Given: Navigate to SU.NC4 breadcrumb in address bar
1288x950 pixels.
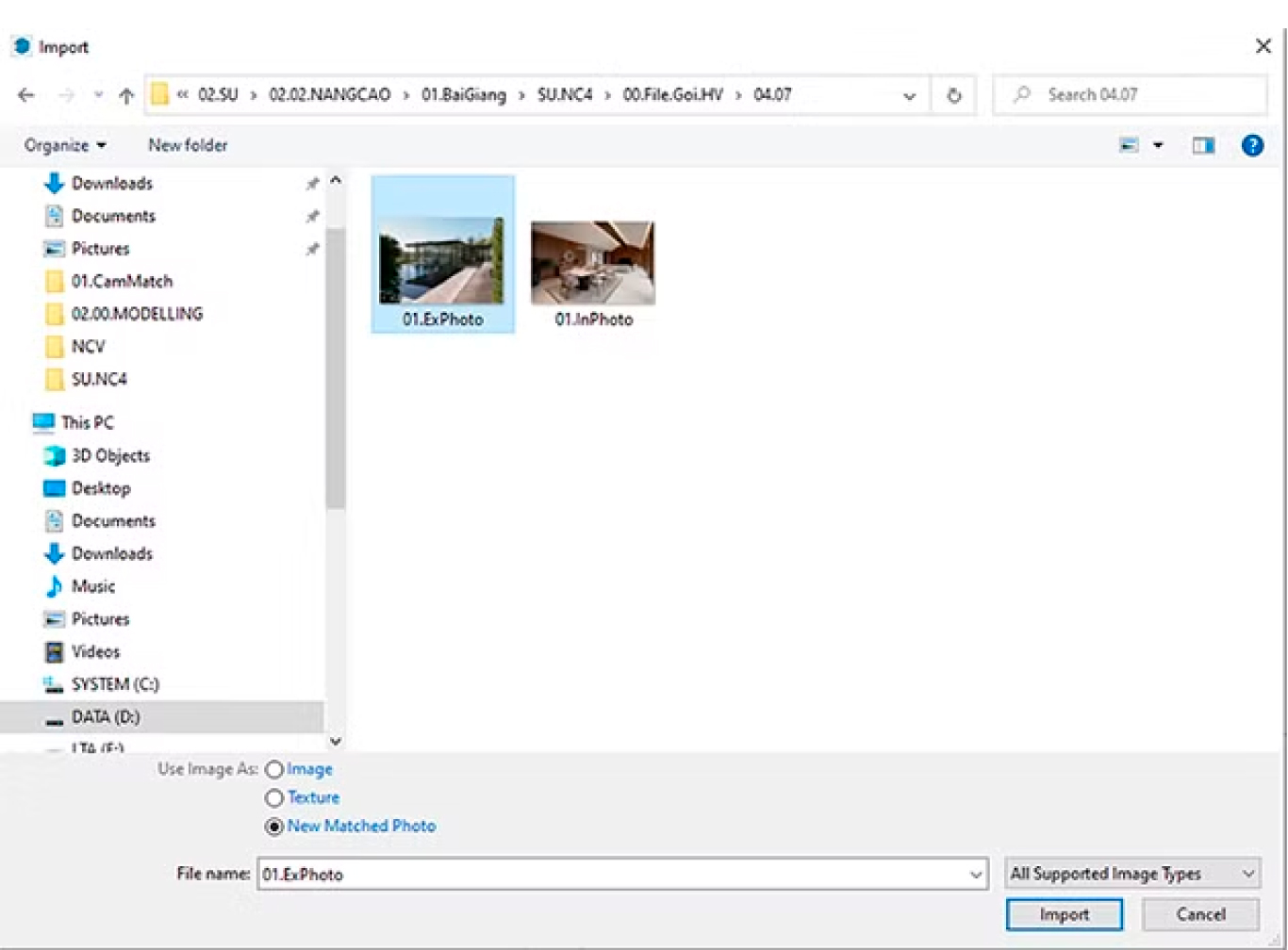Looking at the screenshot, I should coord(565,95).
